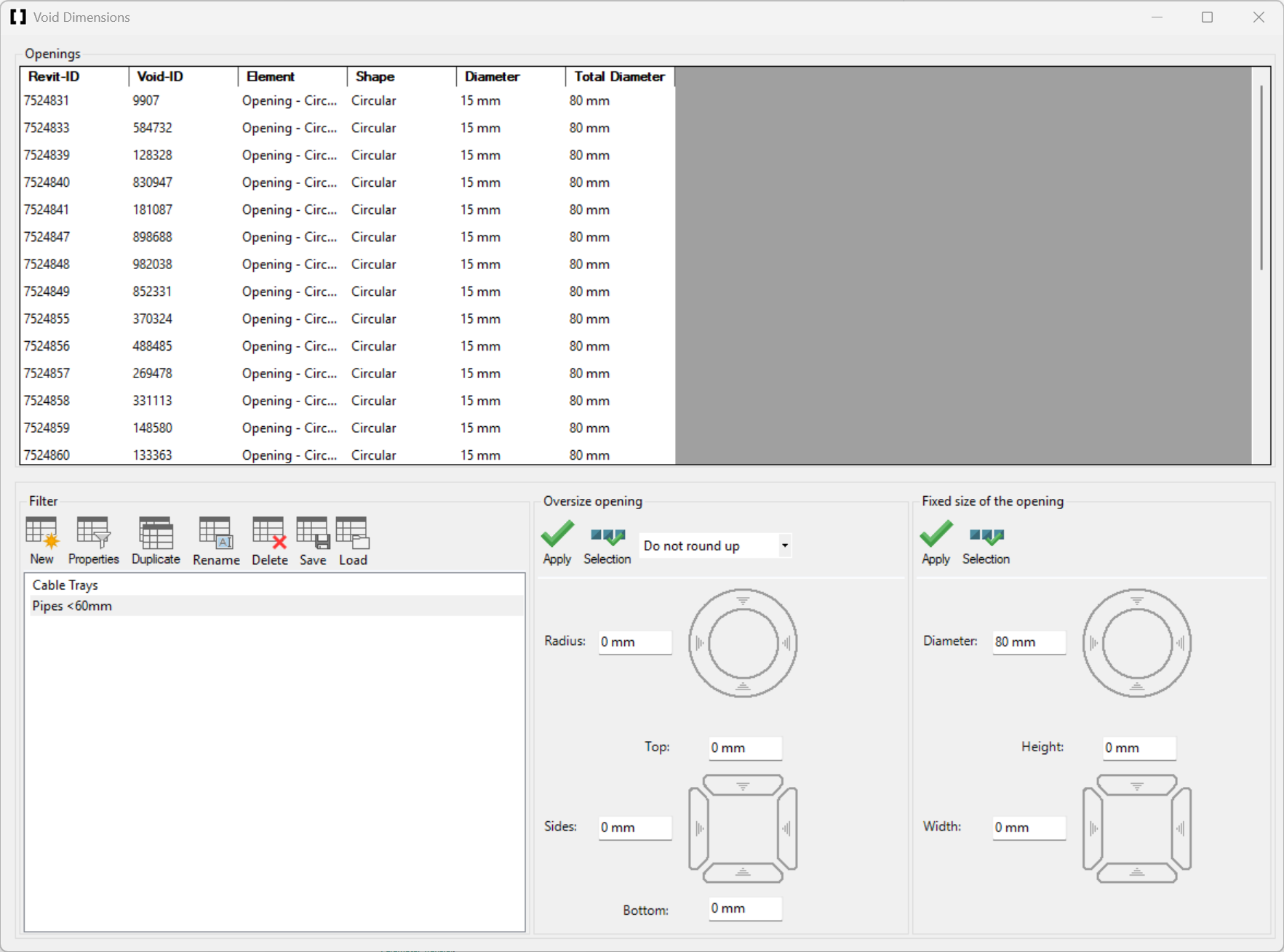Maximize the Void Dimensions window
The image size is (1284, 952).
[x=1208, y=17]
